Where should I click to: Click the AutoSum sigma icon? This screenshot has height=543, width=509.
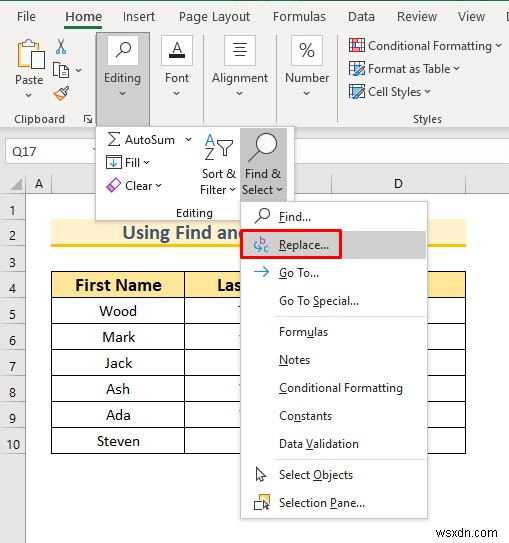point(114,140)
